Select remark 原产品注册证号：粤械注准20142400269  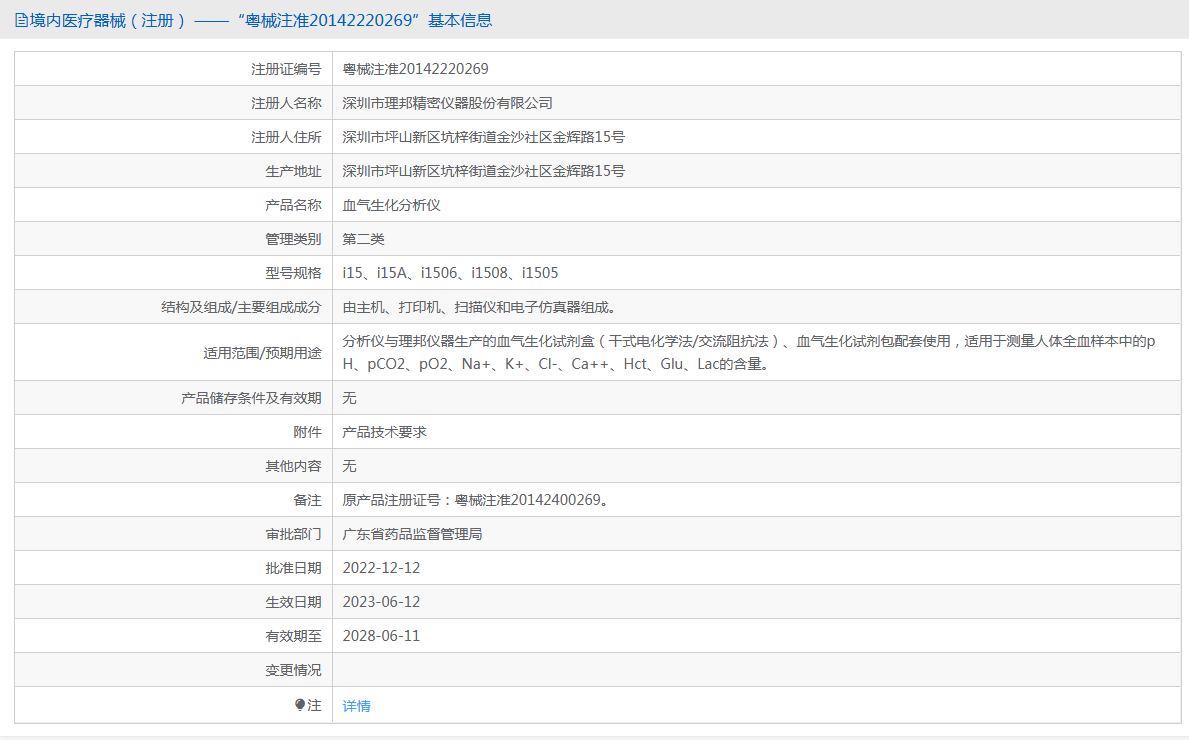point(475,500)
